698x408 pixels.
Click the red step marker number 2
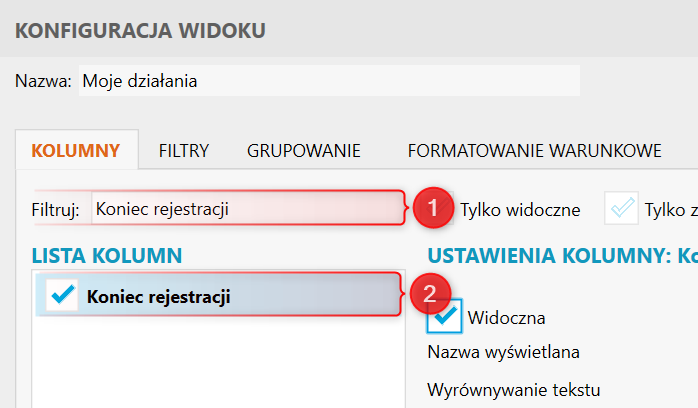(429, 294)
